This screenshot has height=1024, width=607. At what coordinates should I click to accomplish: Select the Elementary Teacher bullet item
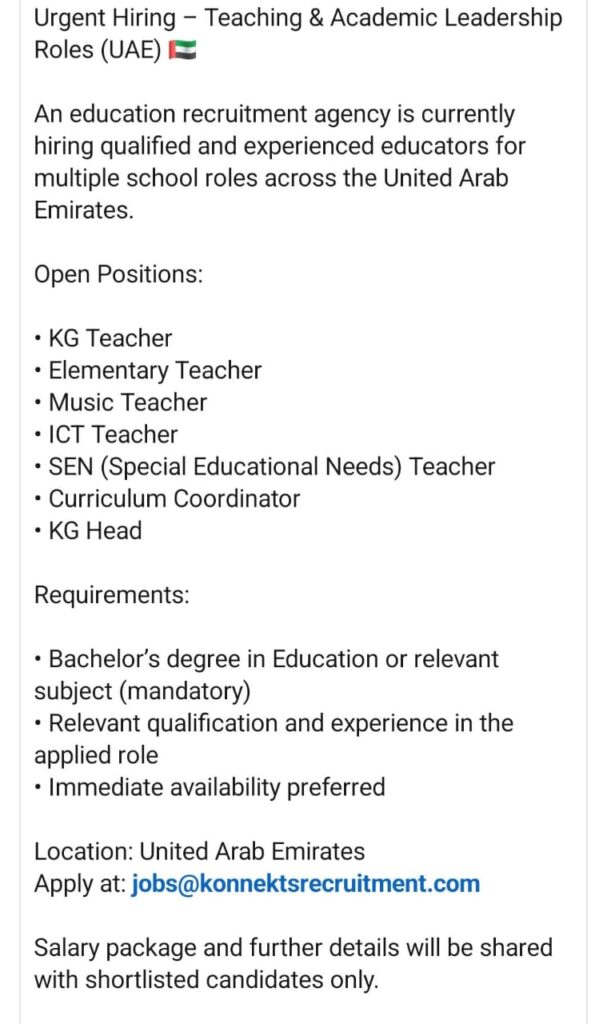(x=154, y=370)
